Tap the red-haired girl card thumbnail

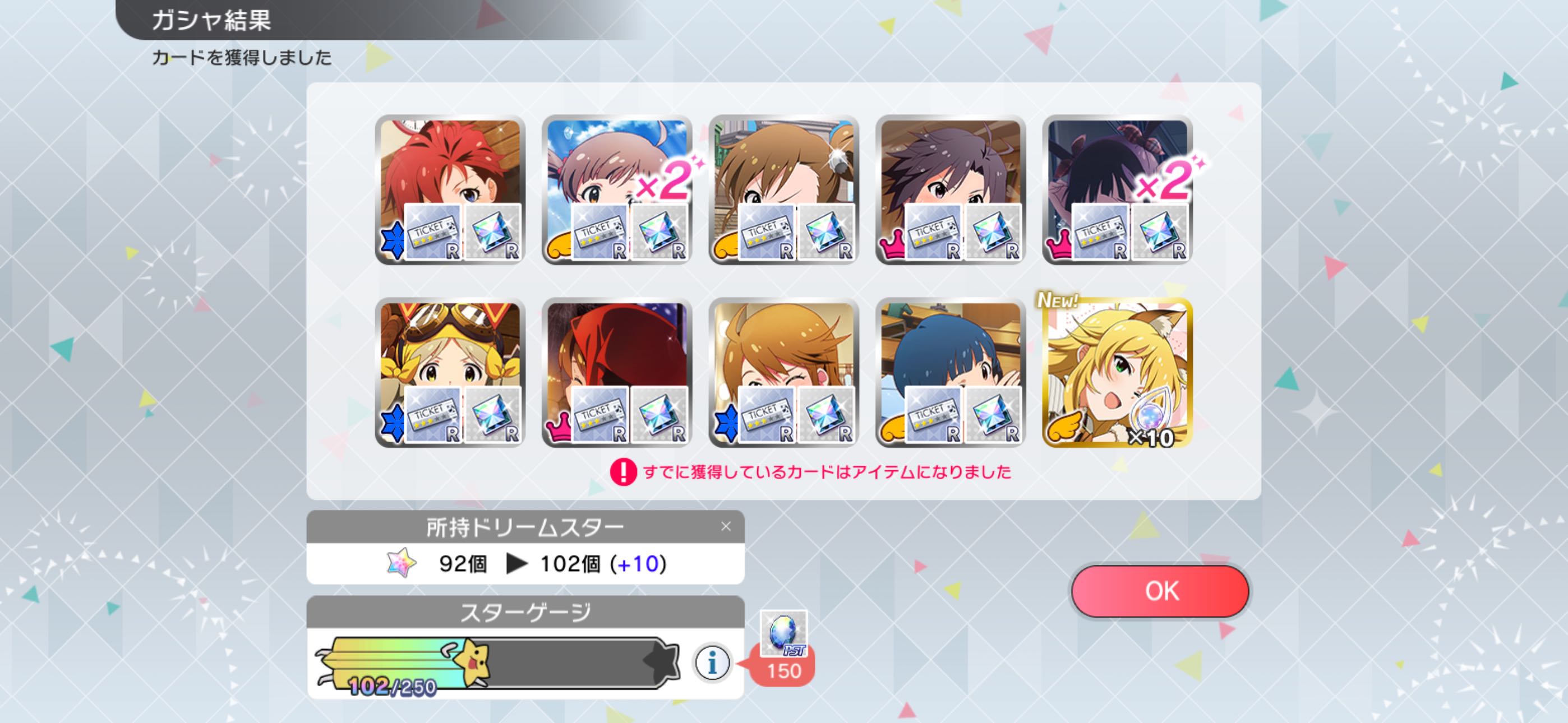(x=450, y=189)
